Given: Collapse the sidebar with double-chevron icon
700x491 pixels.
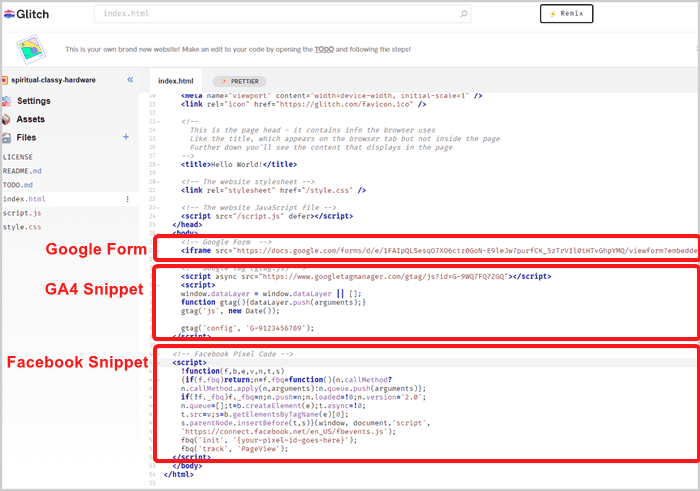Looking at the screenshot, I should coord(130,80).
